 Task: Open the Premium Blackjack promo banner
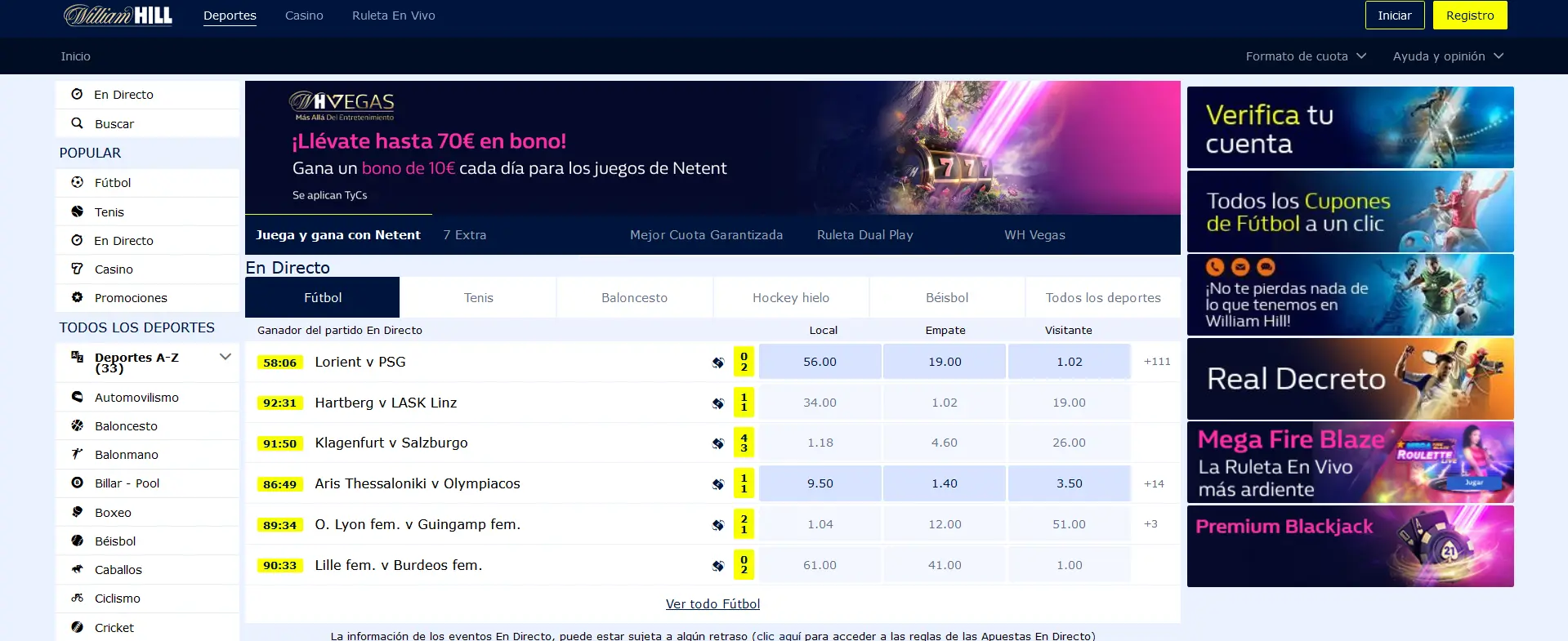tap(1350, 545)
